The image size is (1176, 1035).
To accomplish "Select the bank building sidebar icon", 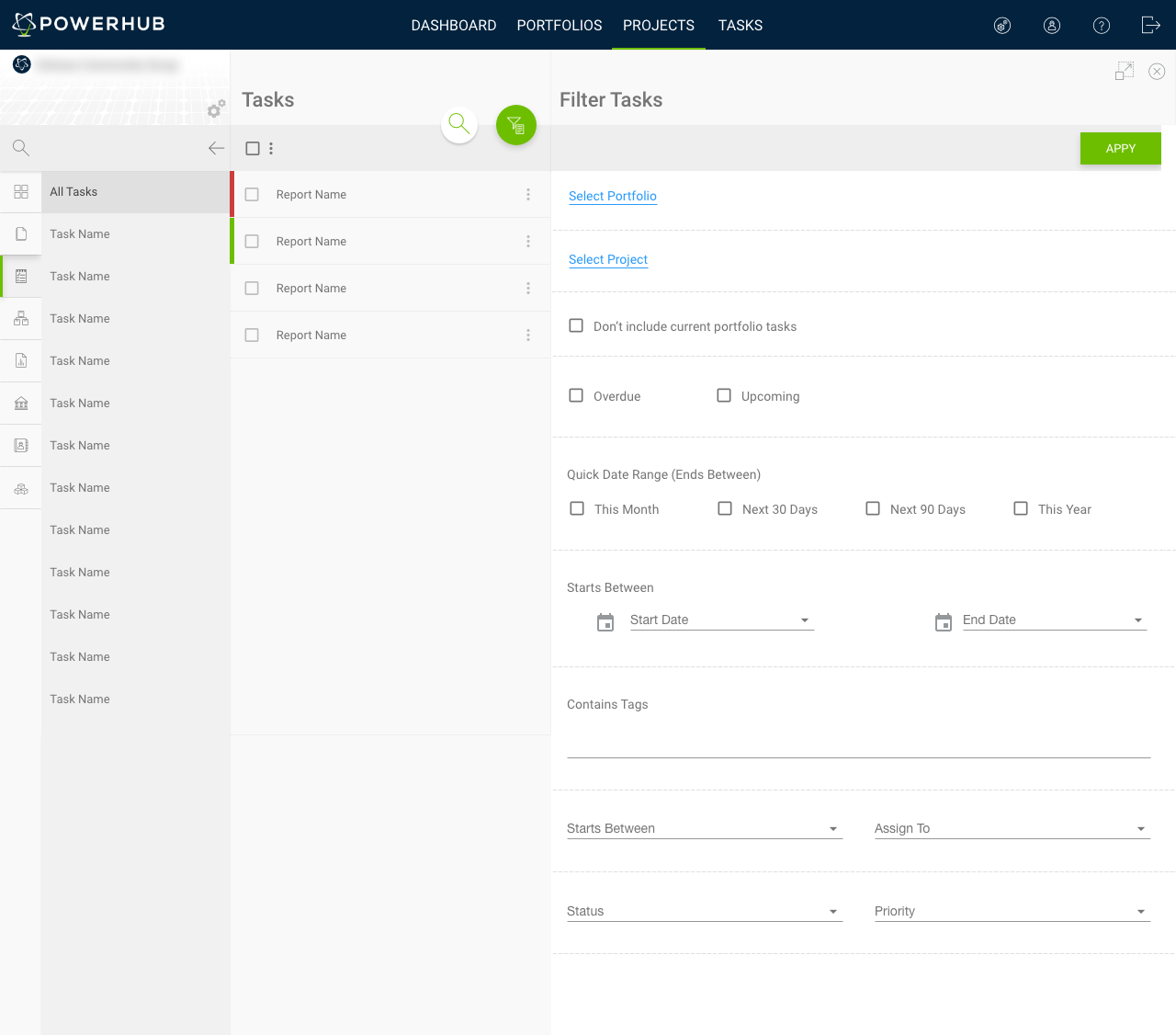I will click(x=21, y=404).
